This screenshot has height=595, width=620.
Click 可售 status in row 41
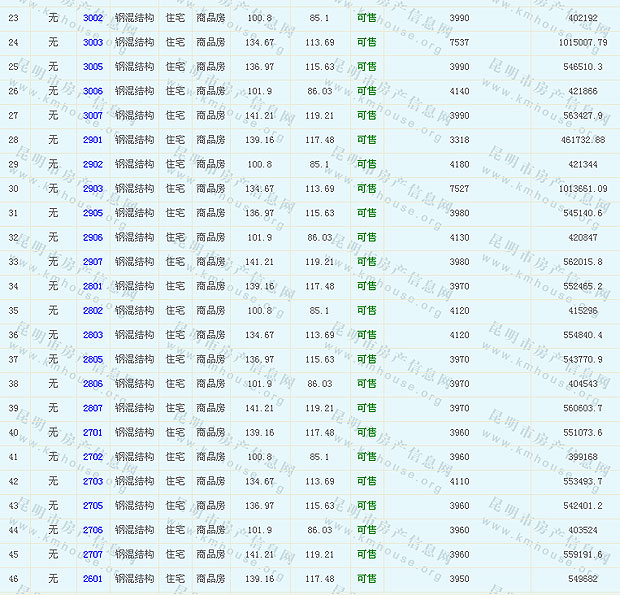pos(366,457)
